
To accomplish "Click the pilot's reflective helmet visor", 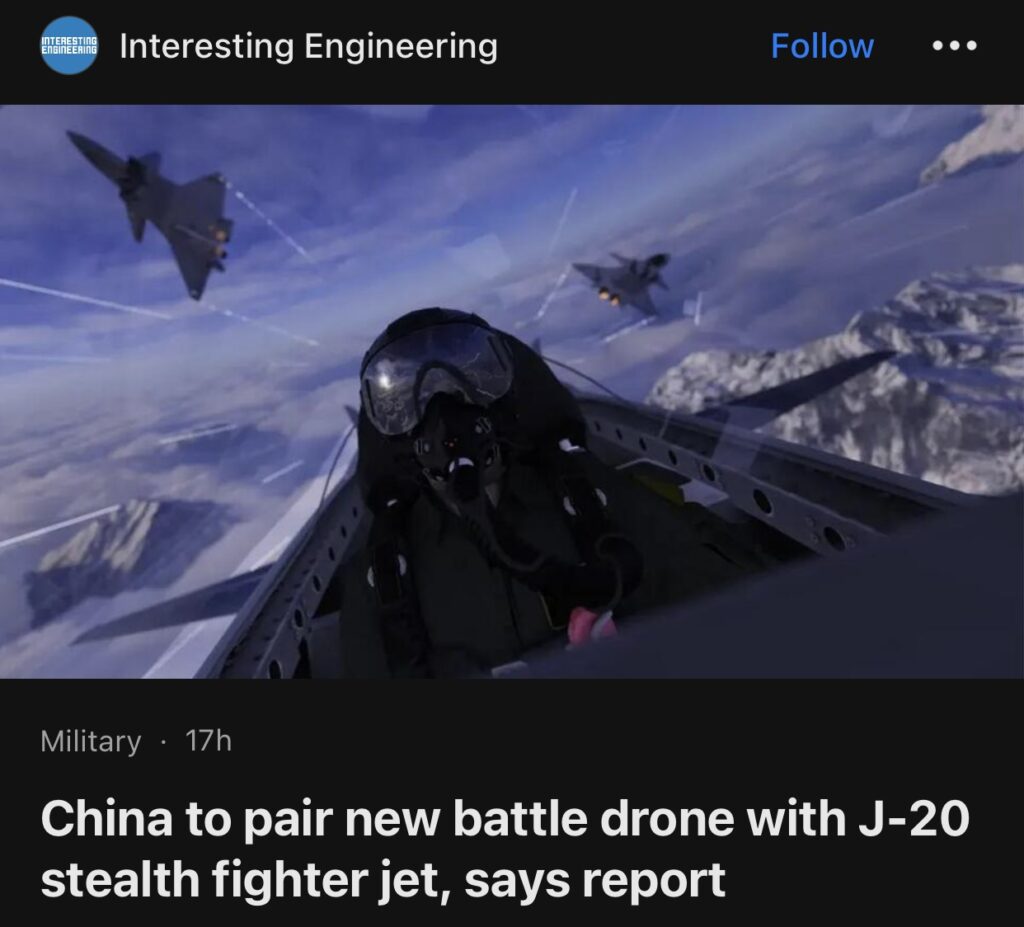I will (436, 378).
